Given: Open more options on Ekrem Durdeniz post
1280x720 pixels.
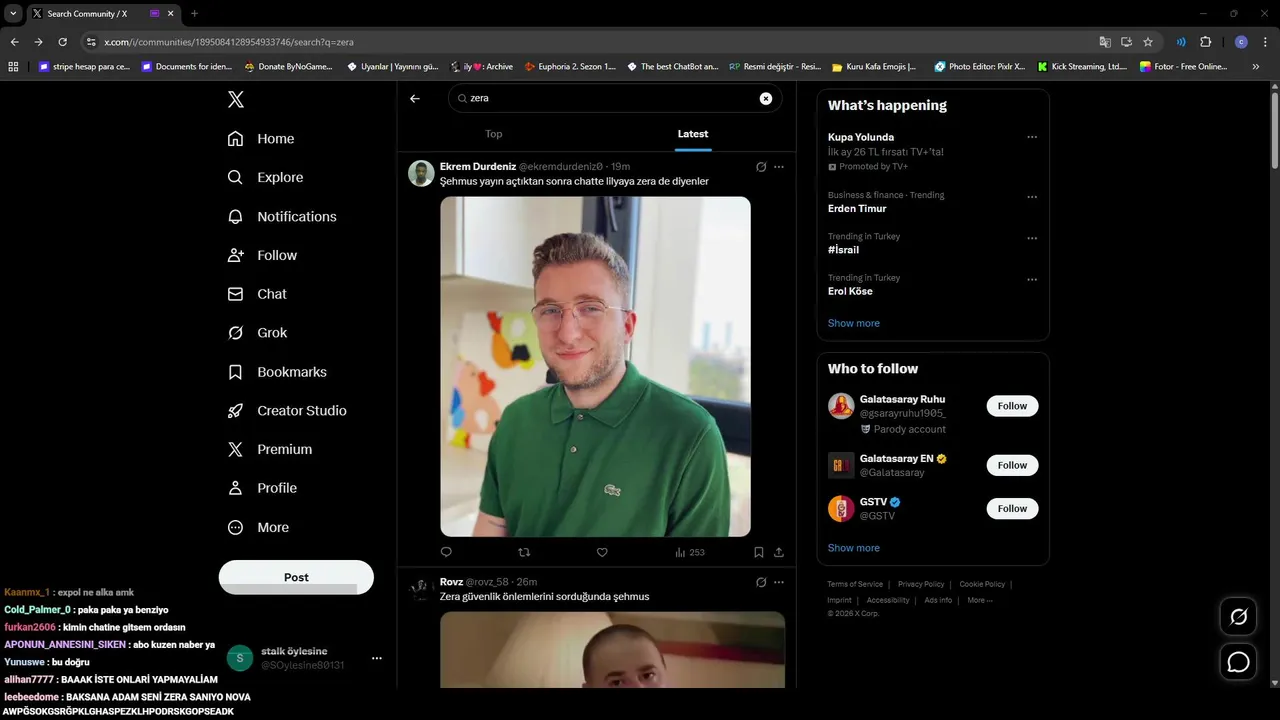Looking at the screenshot, I should 779,167.
